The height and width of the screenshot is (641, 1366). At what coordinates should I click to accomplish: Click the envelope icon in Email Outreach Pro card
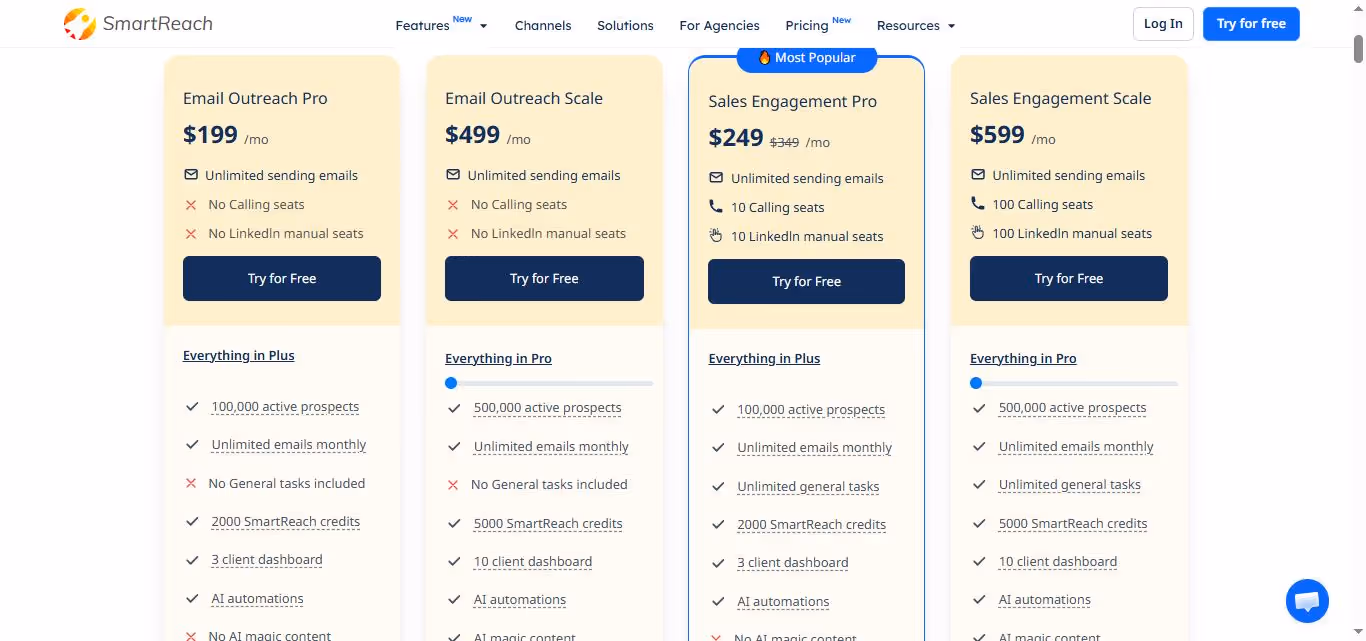click(190, 174)
